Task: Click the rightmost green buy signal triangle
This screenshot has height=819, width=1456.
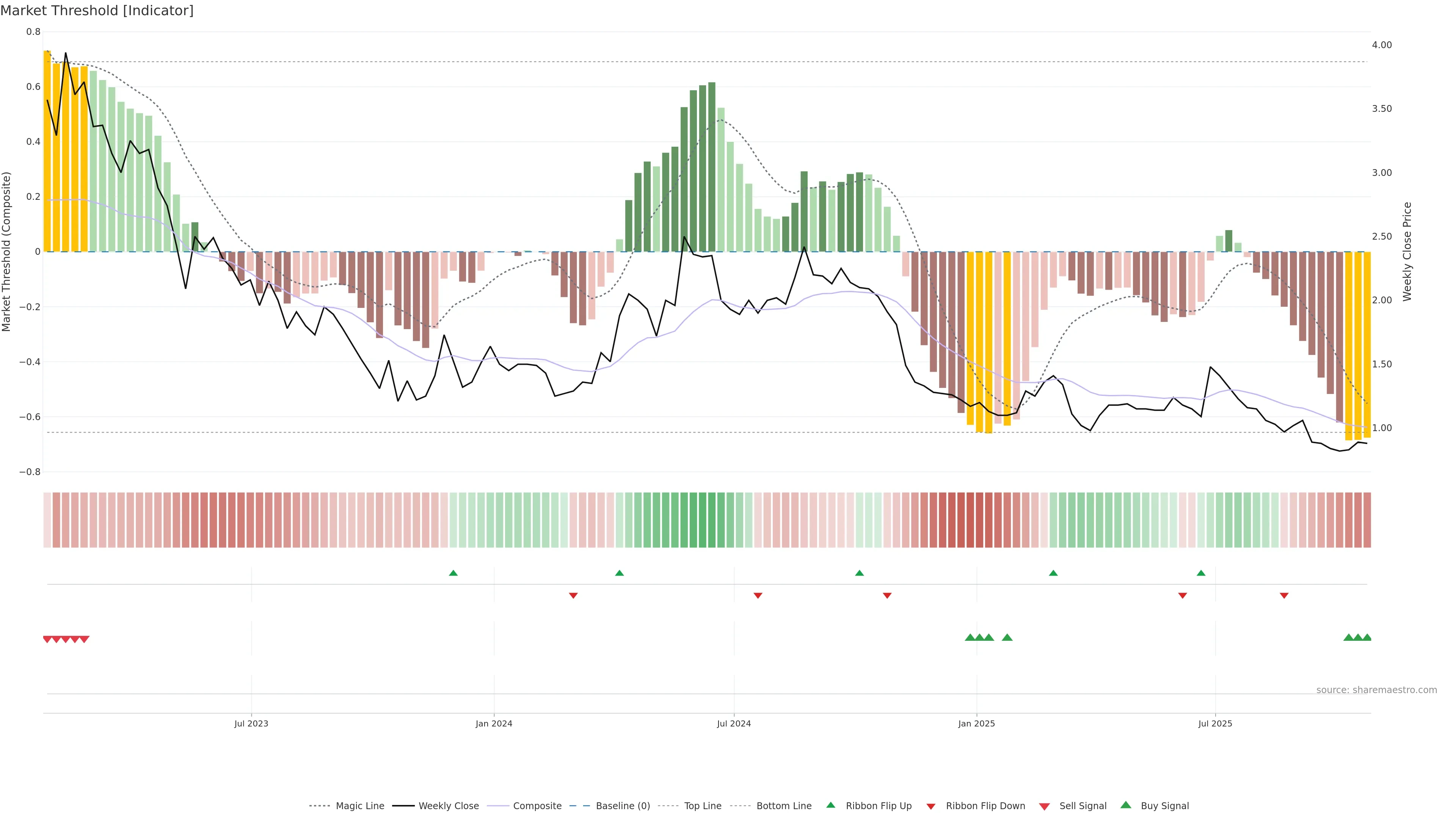Action: pos(1367,637)
